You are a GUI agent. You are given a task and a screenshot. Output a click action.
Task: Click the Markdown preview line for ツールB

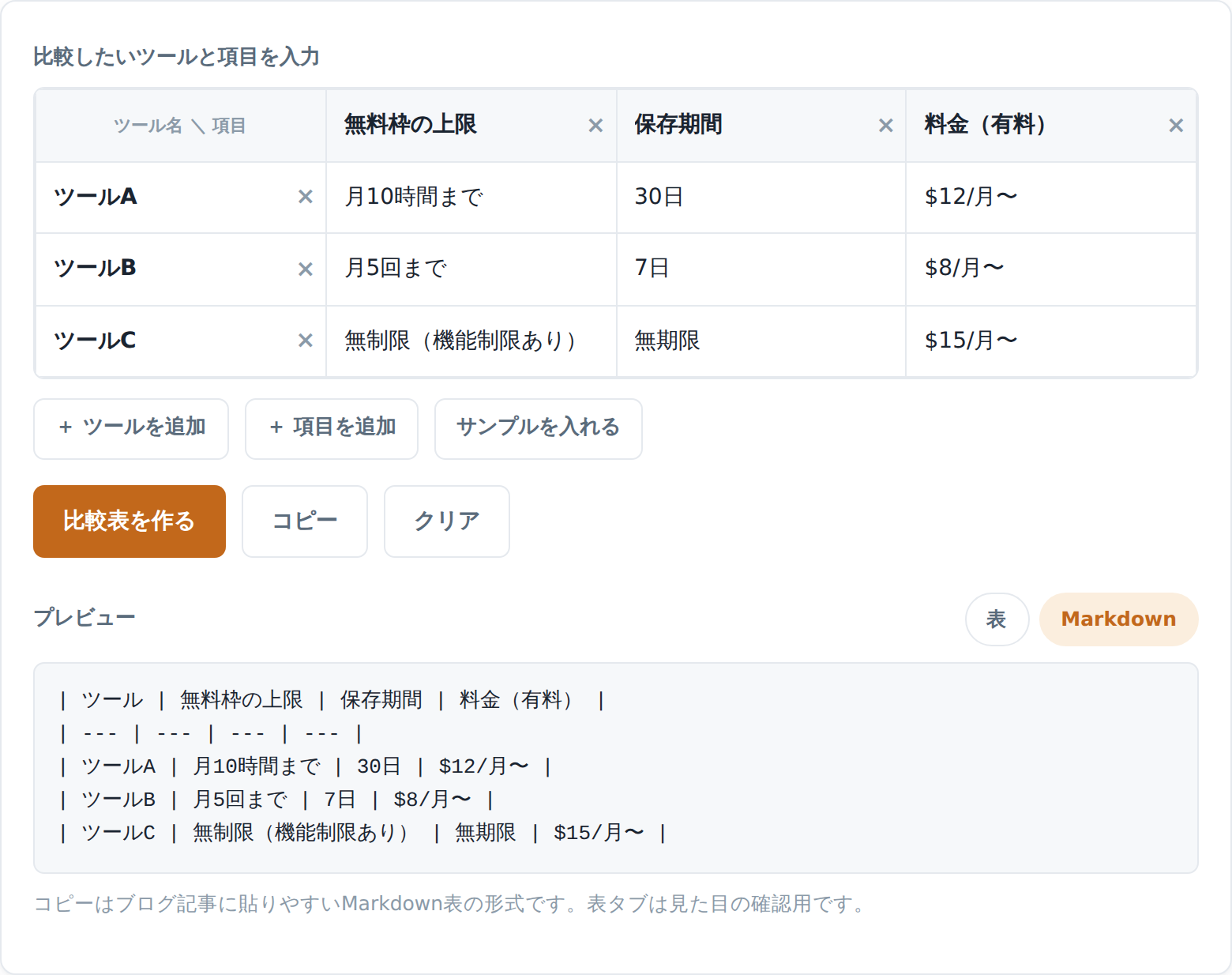tap(276, 800)
